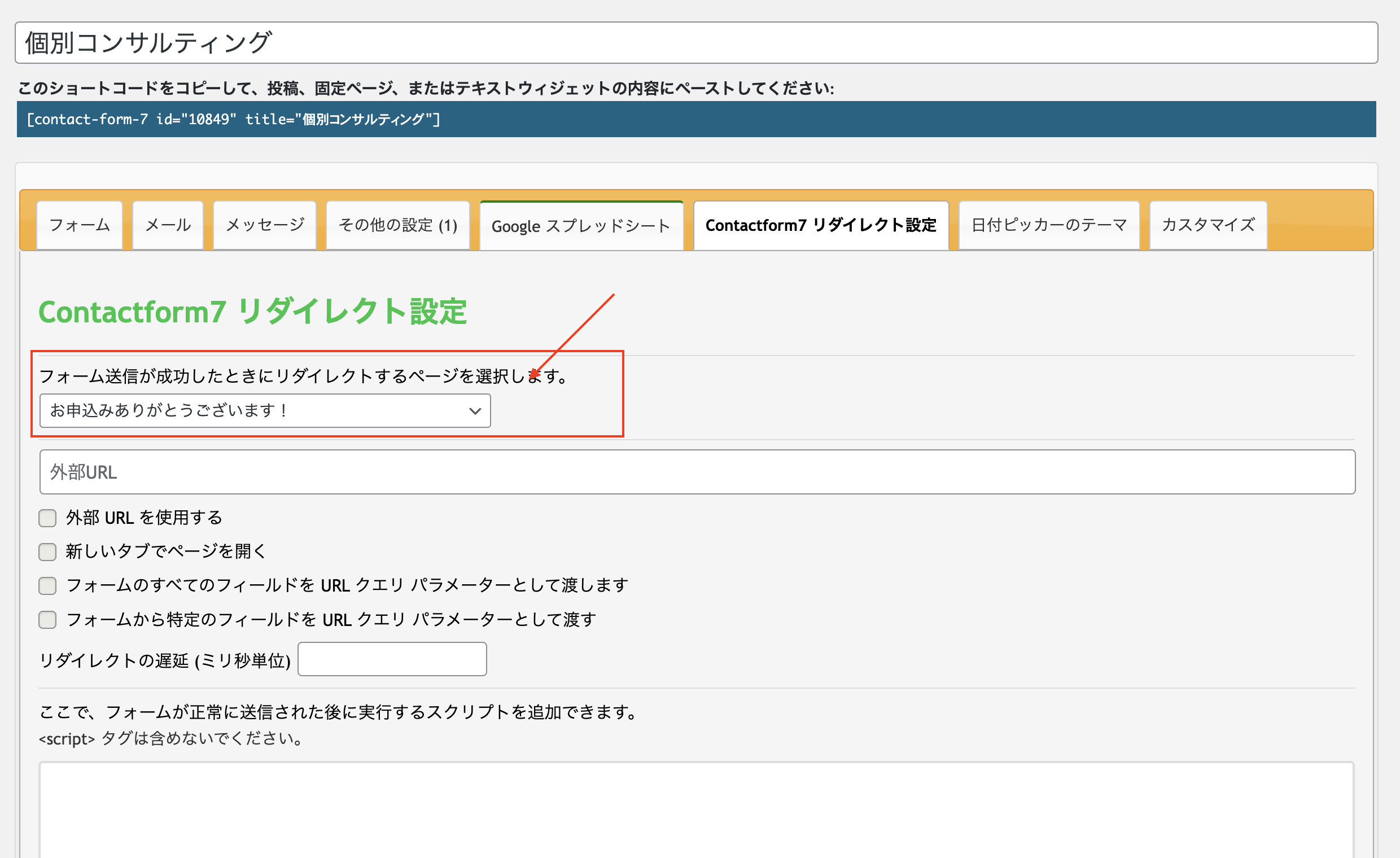Viewport: 1400px width, 858px height.
Task: Click the 外部URL input field
Action: (x=697, y=472)
